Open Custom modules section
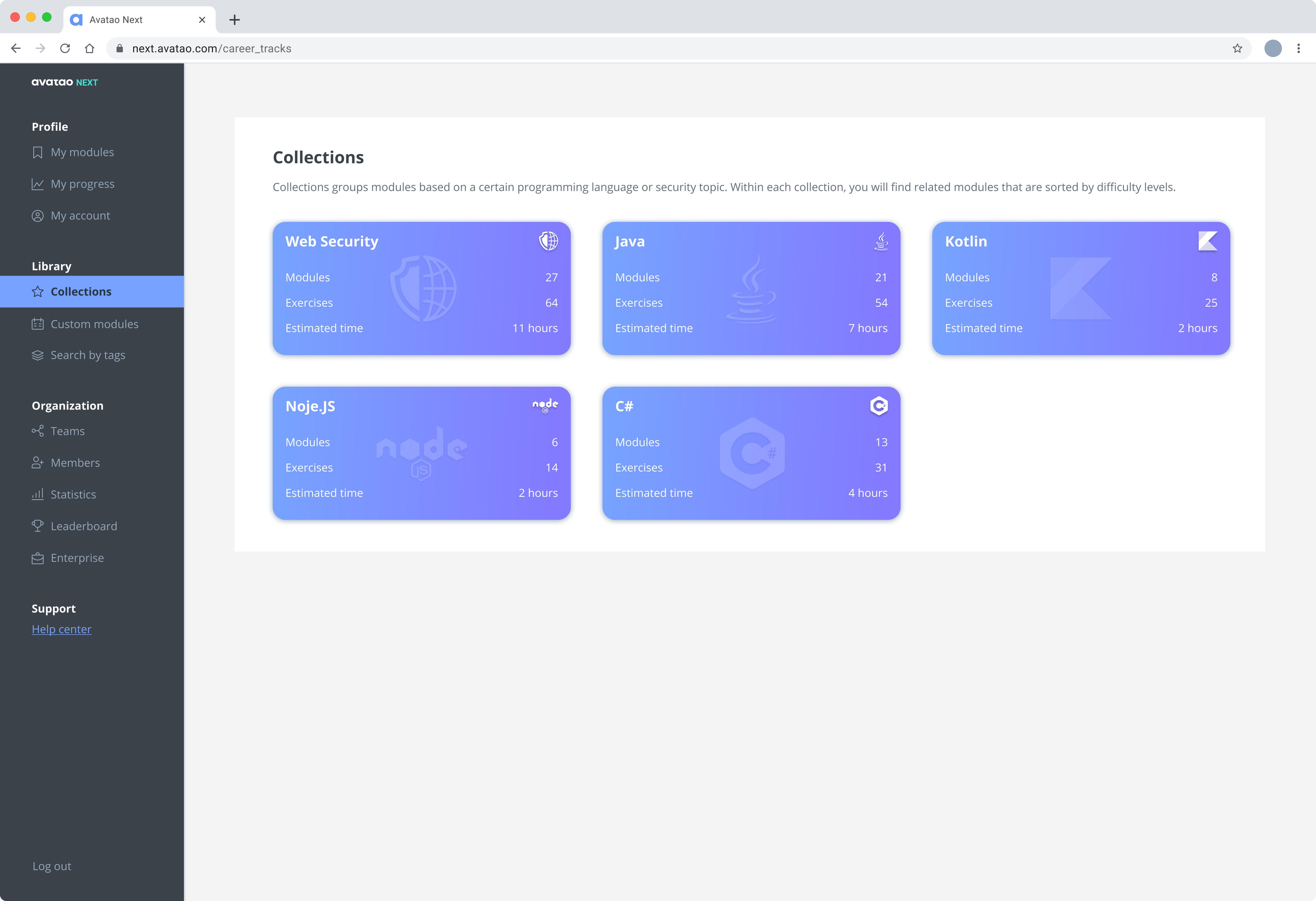This screenshot has width=1316, height=901. click(94, 324)
